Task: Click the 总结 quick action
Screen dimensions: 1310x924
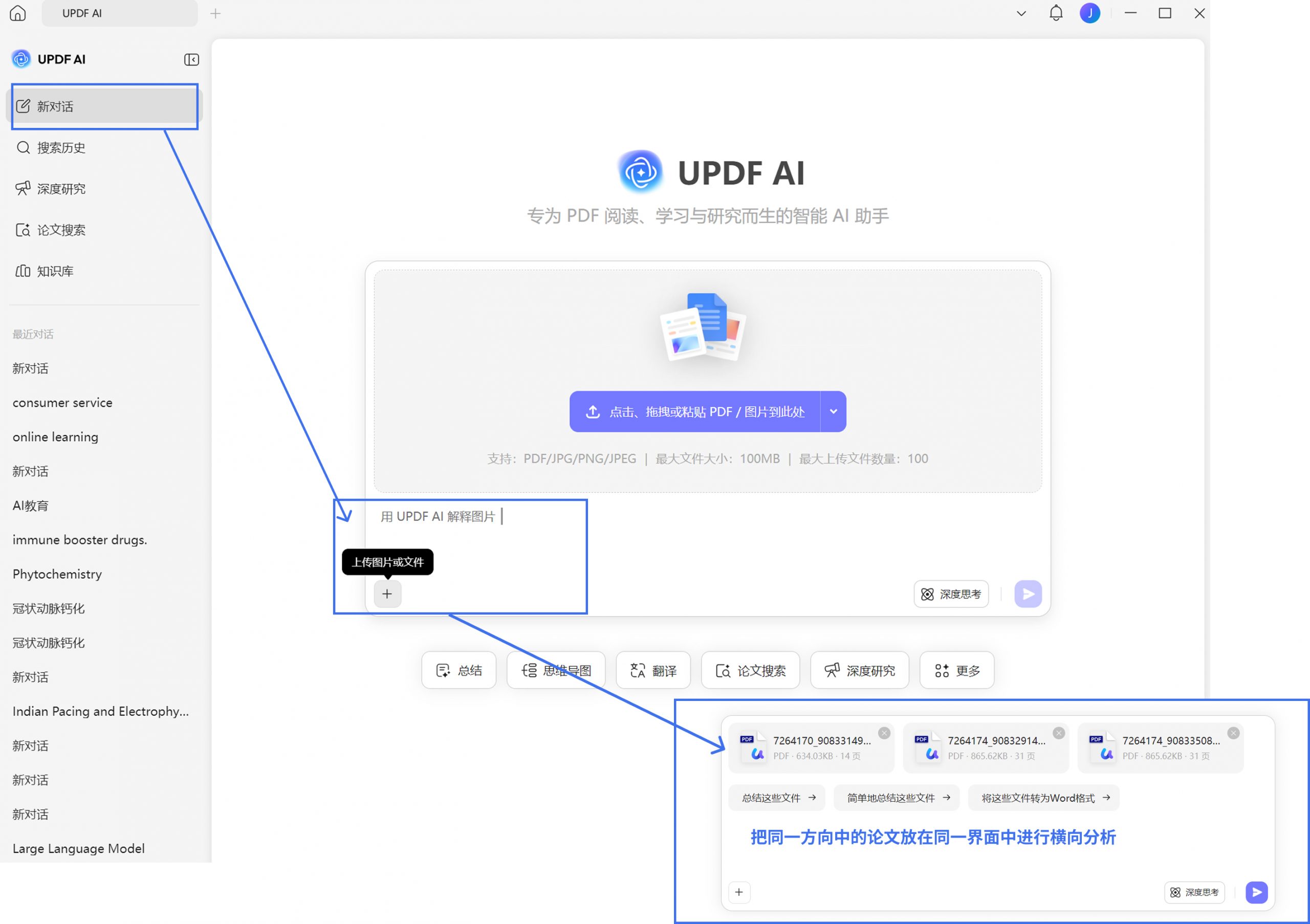Action: (x=458, y=670)
